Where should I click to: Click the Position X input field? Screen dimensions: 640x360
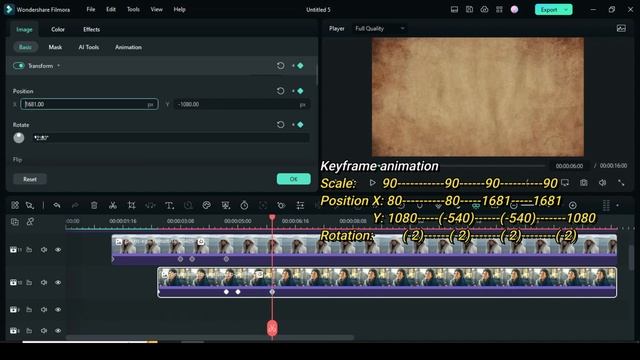coord(89,104)
